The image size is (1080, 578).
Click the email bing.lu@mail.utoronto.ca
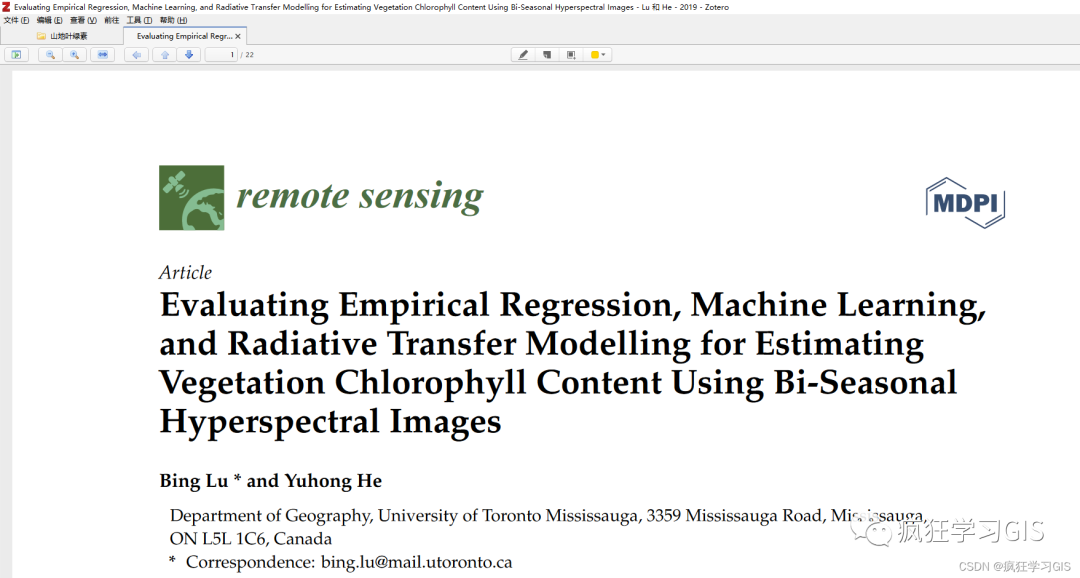pyautogui.click(x=417, y=562)
